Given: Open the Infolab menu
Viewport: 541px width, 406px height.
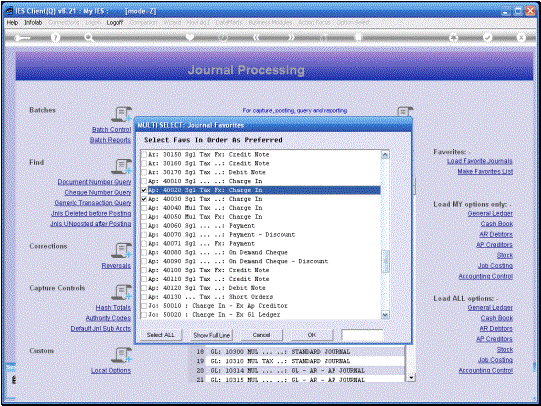Looking at the screenshot, I should (x=33, y=22).
